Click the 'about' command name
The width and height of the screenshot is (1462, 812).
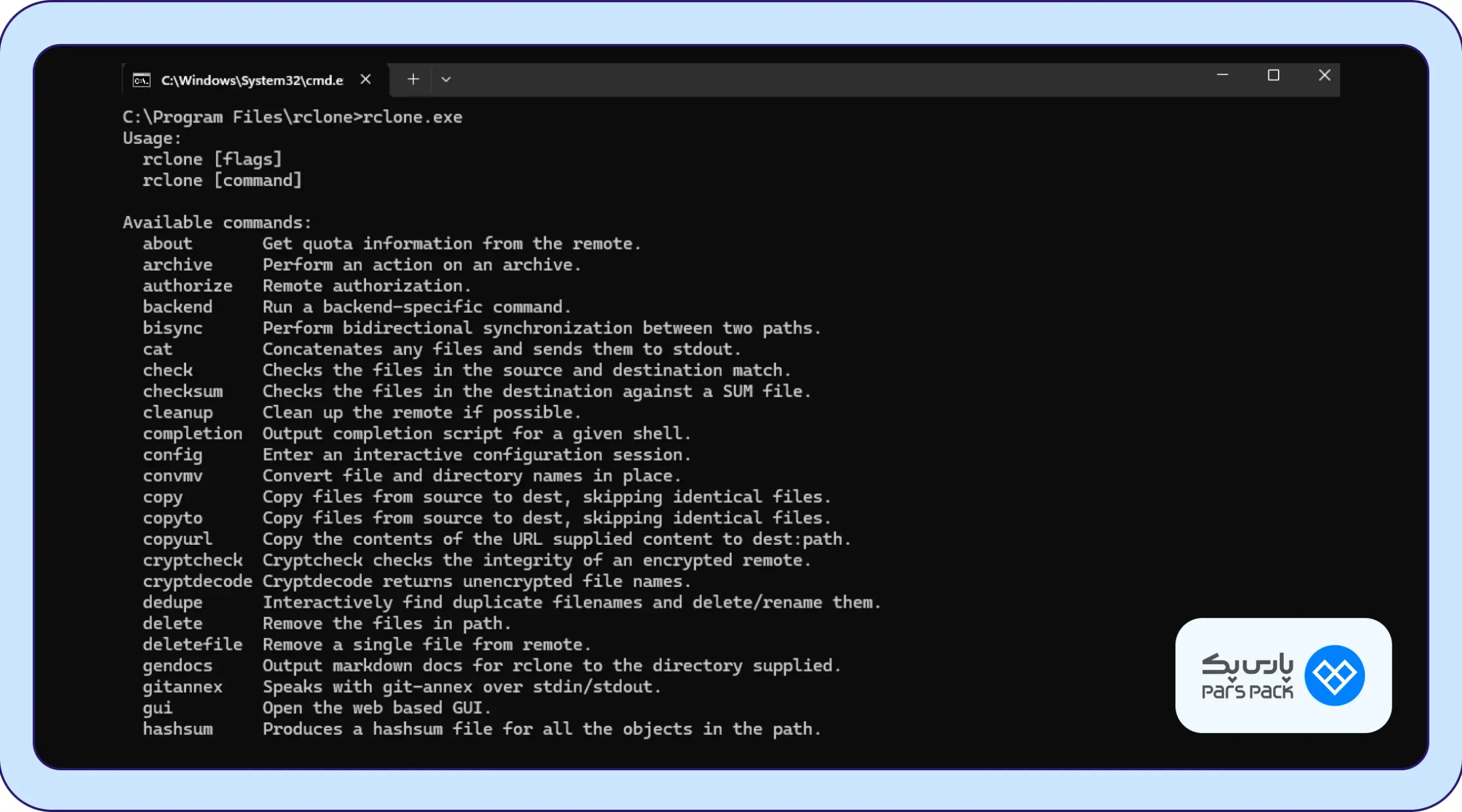(x=167, y=244)
